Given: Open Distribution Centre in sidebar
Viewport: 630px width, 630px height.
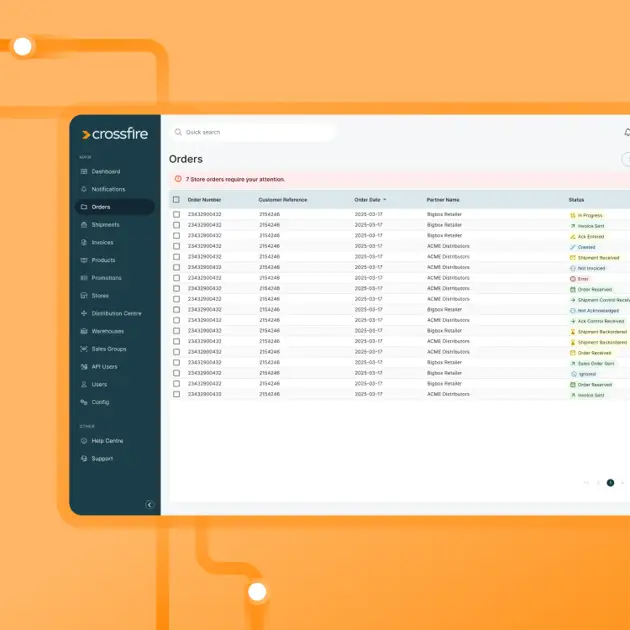Looking at the screenshot, I should click(116, 313).
